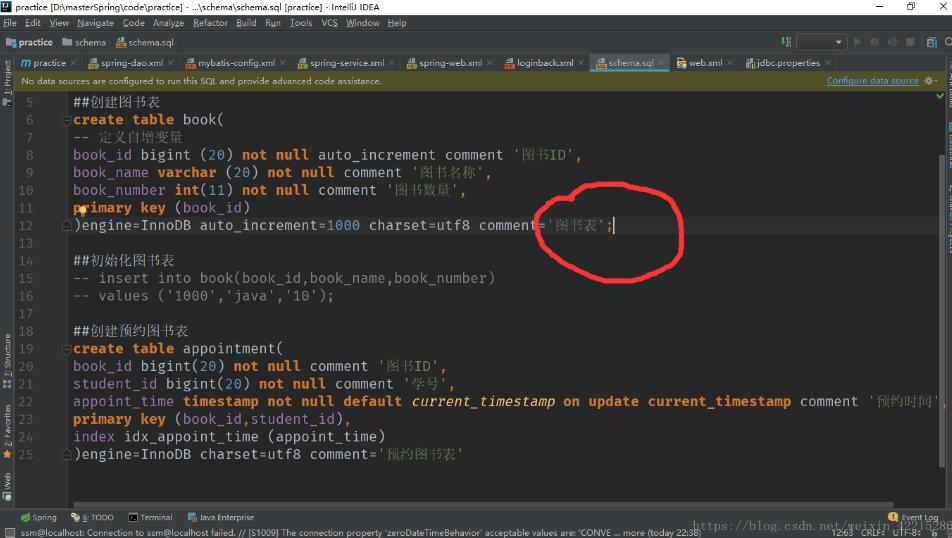Click the intention light bulb on line 11
The height and width of the screenshot is (538, 952).
[x=82, y=210]
